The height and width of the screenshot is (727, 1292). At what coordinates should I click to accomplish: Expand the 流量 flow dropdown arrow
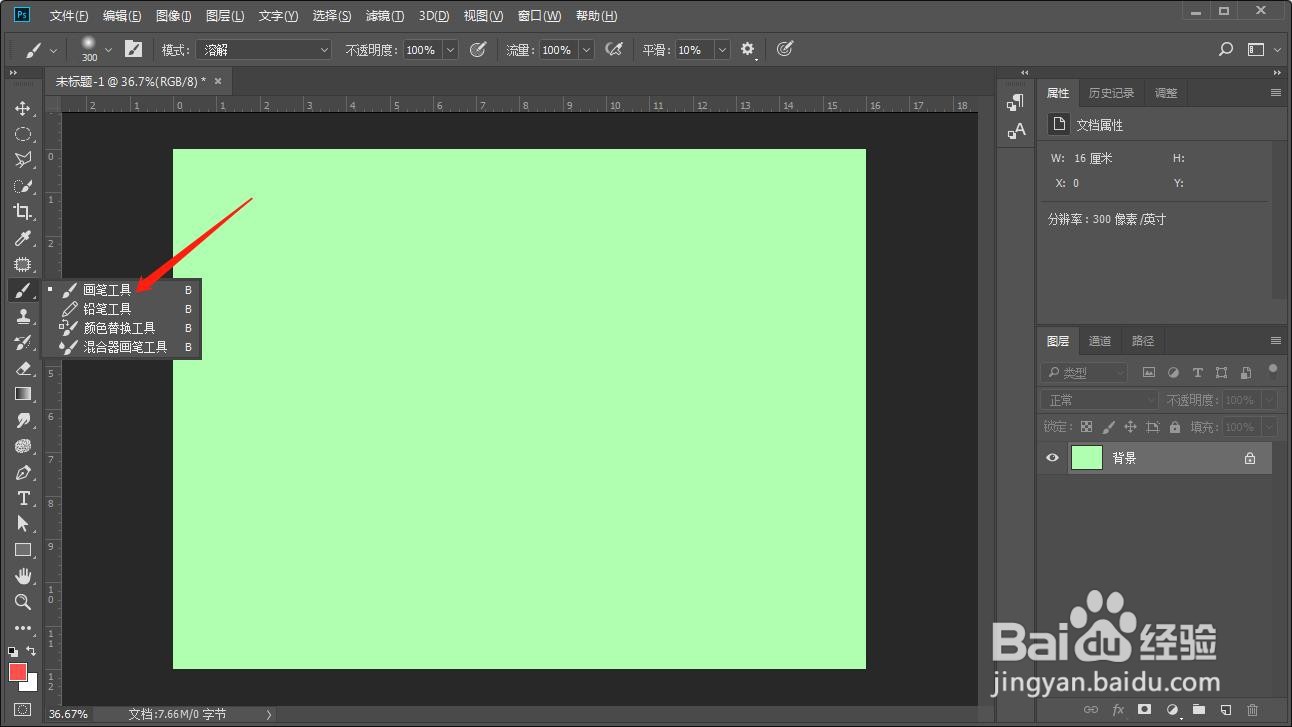point(586,49)
